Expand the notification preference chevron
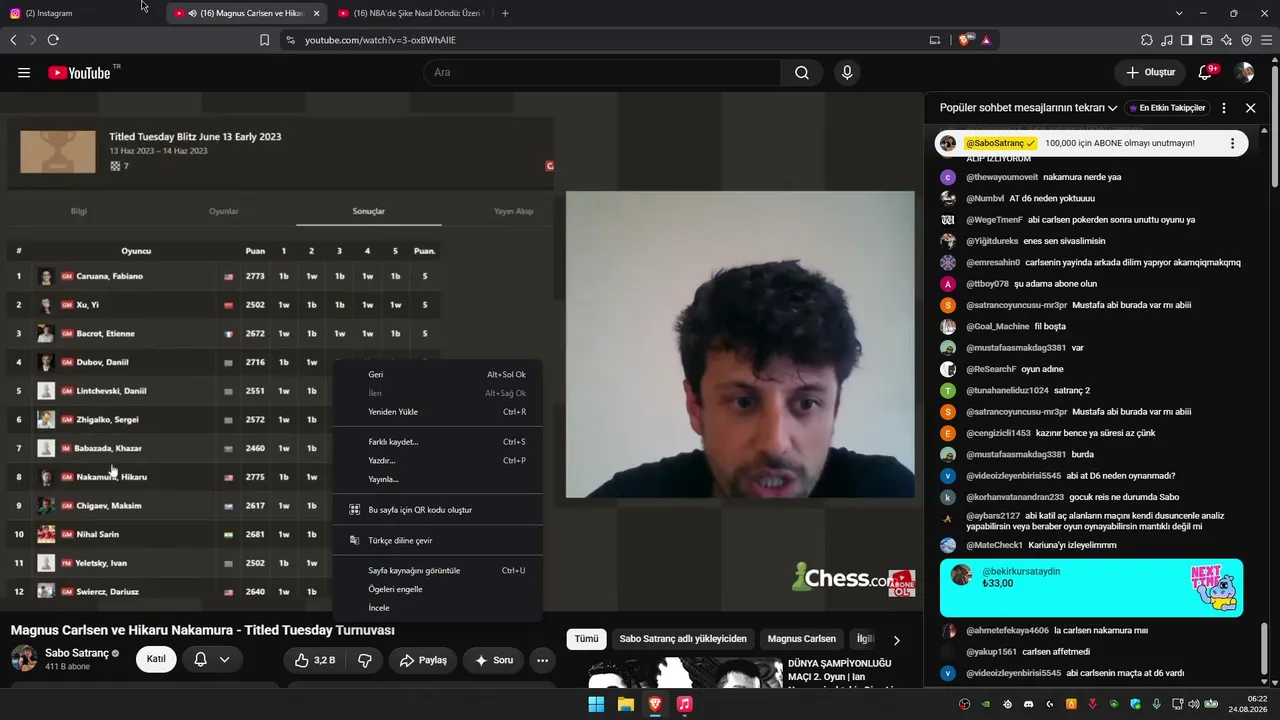The height and width of the screenshot is (720, 1280). (224, 659)
